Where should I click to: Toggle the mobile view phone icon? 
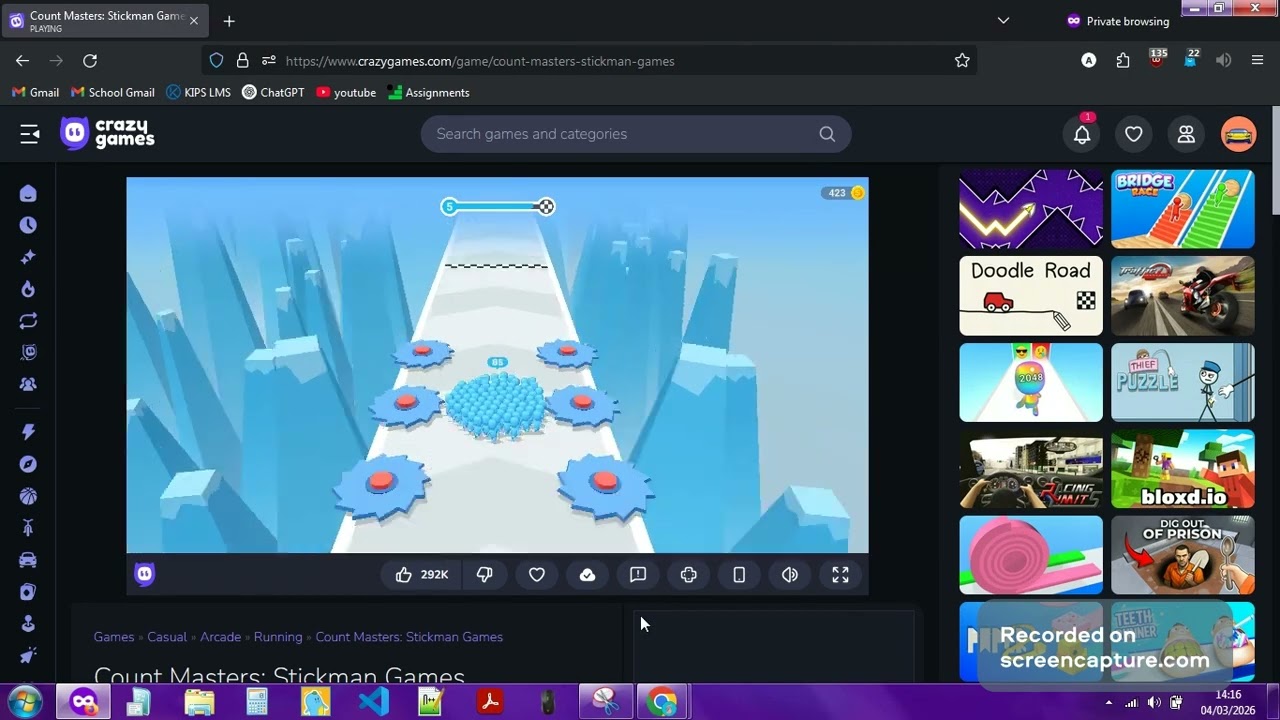click(x=739, y=575)
